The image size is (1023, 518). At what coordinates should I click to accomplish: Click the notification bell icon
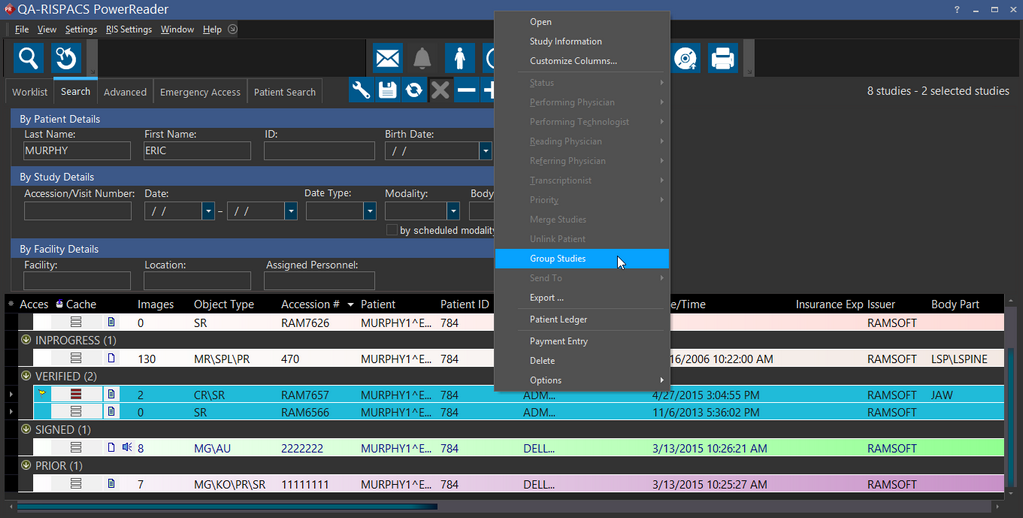pyautogui.click(x=423, y=59)
